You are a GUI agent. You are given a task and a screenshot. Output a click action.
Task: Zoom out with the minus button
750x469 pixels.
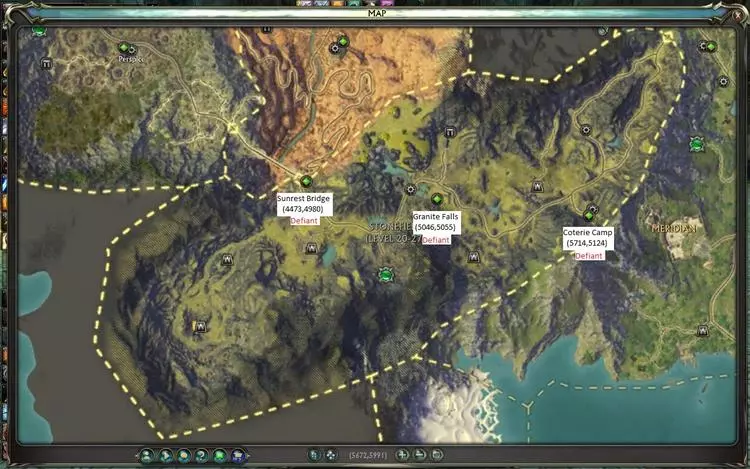(419, 455)
